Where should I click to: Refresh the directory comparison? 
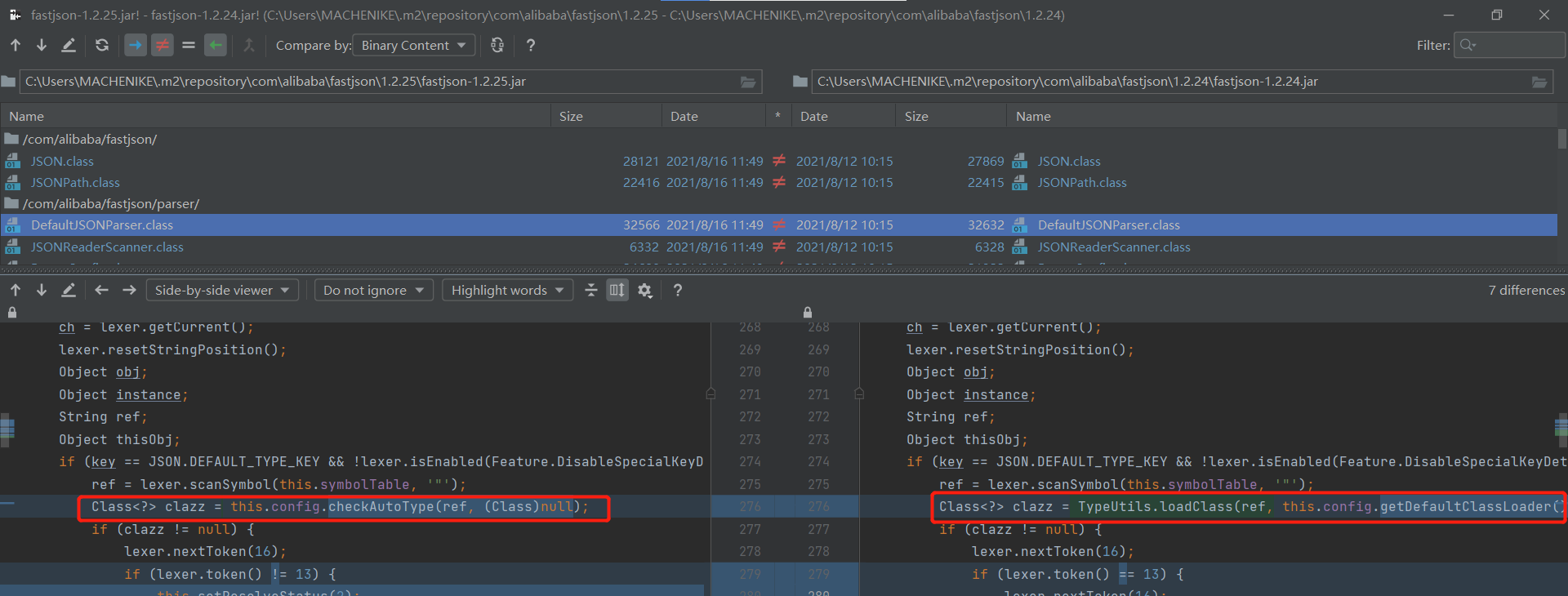point(102,45)
